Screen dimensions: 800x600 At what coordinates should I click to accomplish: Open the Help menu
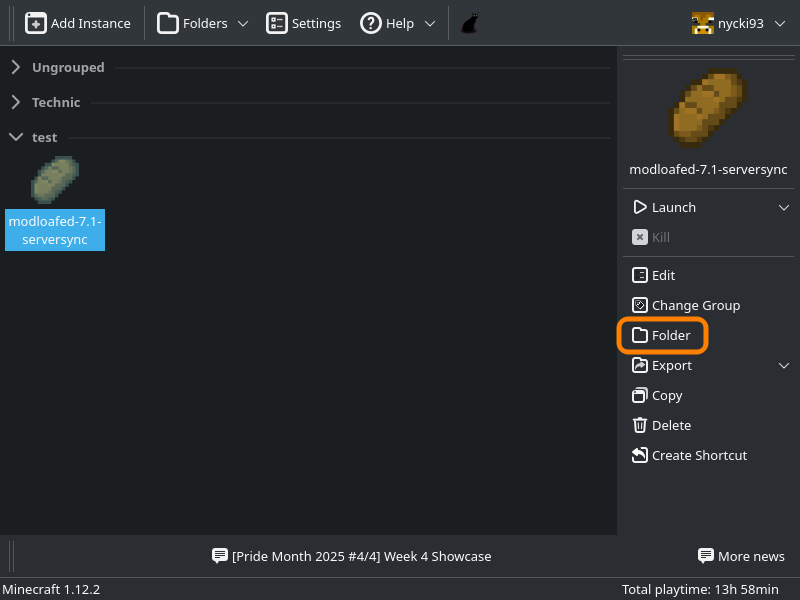(x=398, y=23)
